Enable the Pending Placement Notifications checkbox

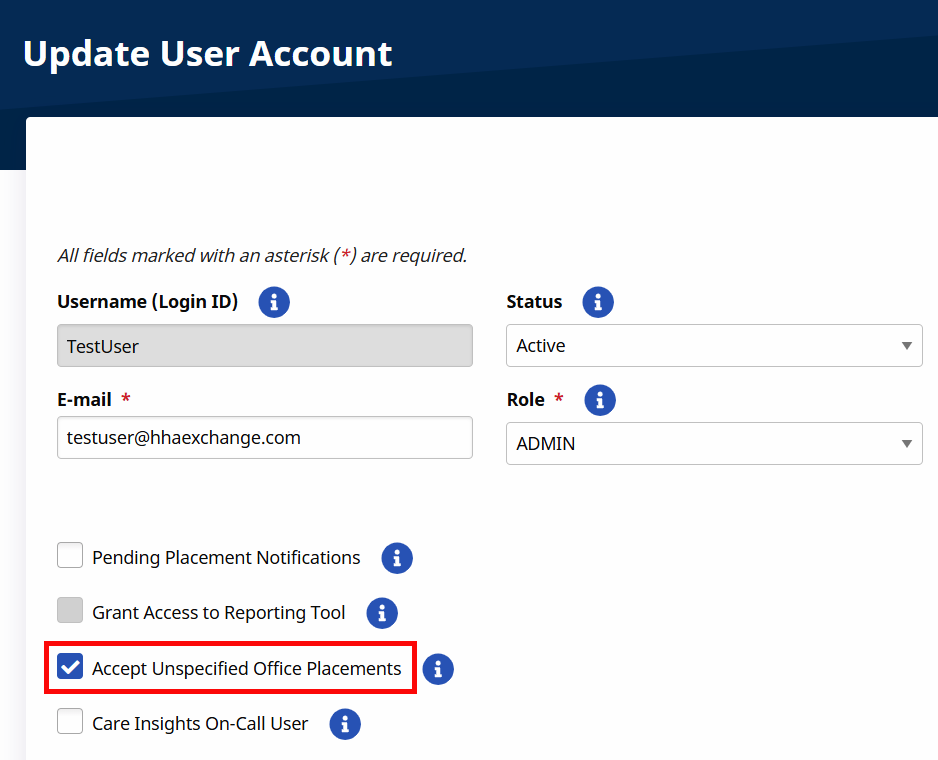(70, 555)
